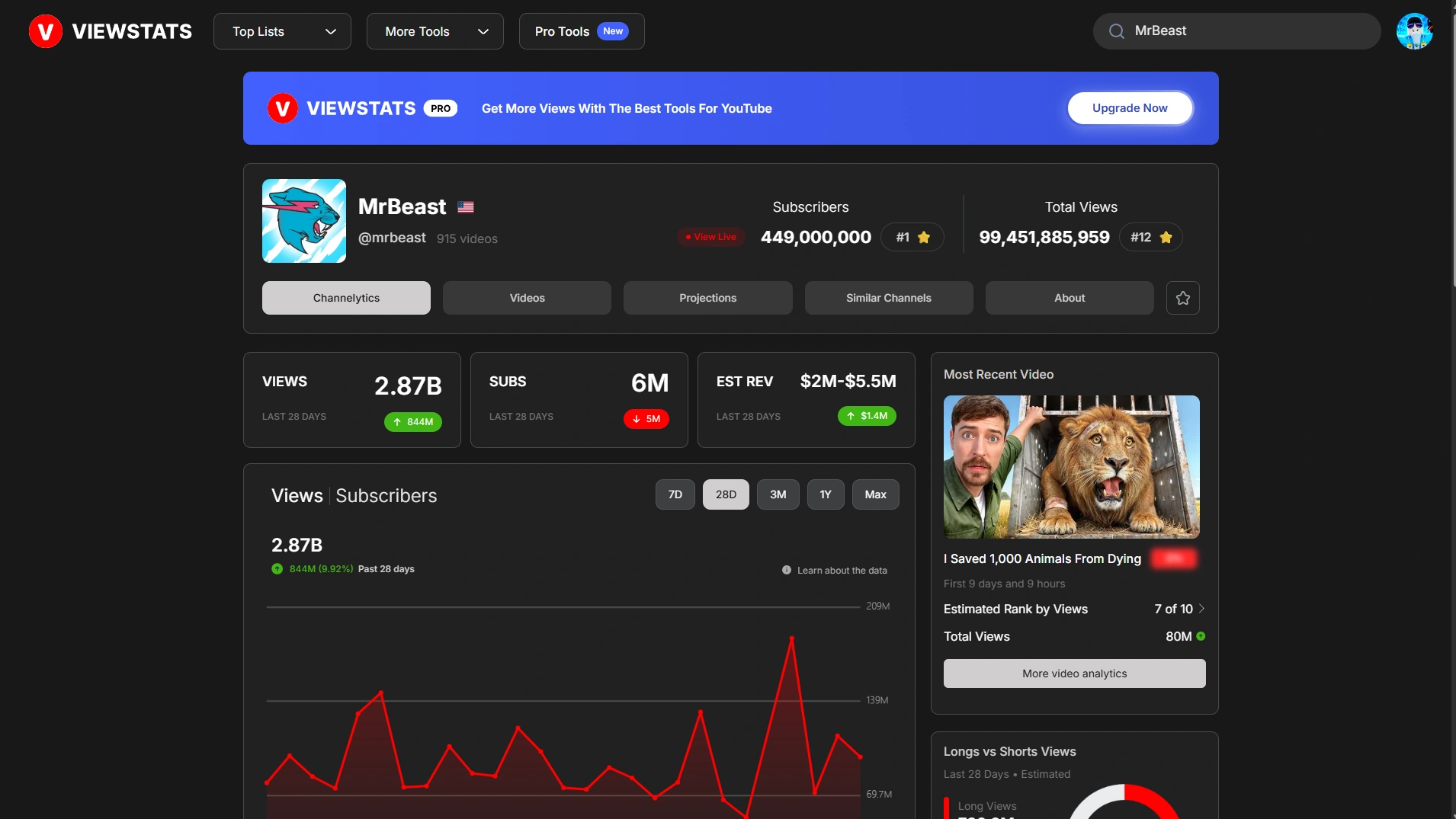The image size is (1456, 819).
Task: Set chart range to Max
Action: pos(876,494)
